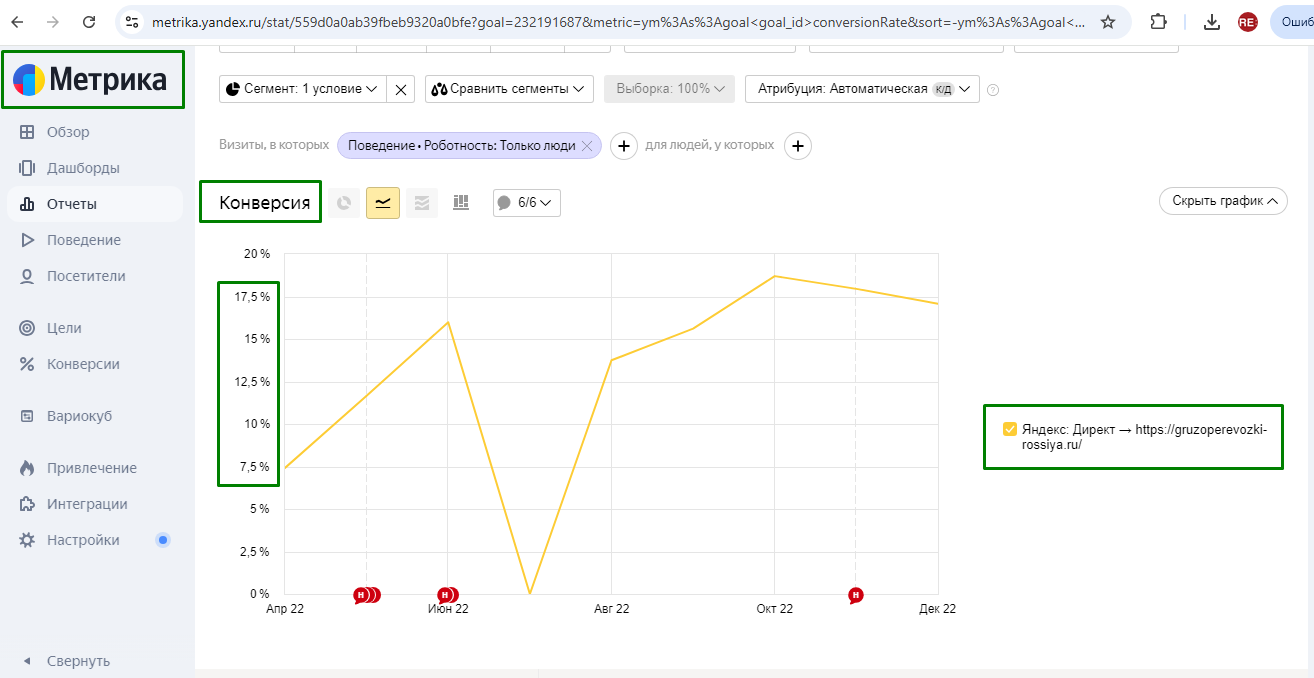Select the stacked area chart icon
1314x678 pixels.
point(422,203)
